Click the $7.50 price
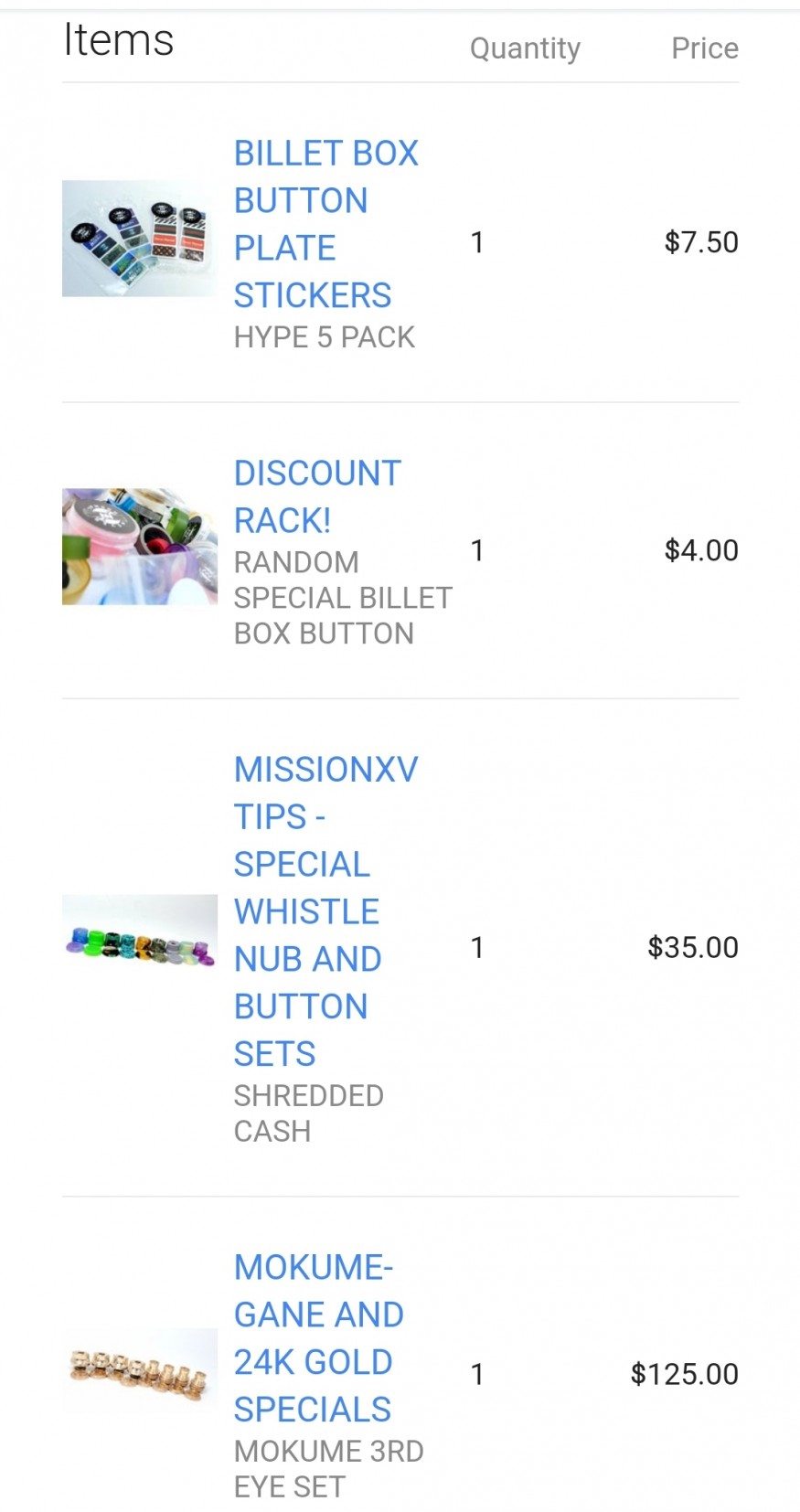Image resolution: width=800 pixels, height=1512 pixels. tap(701, 242)
